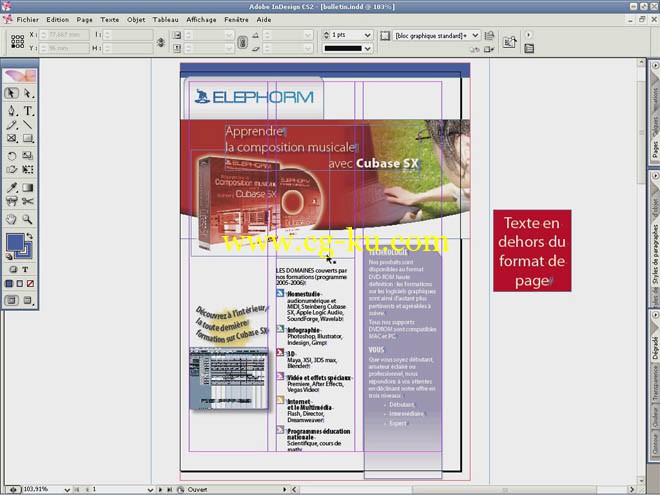Select the Type (T) tool
This screenshot has width=660, height=495.
(x=28, y=111)
